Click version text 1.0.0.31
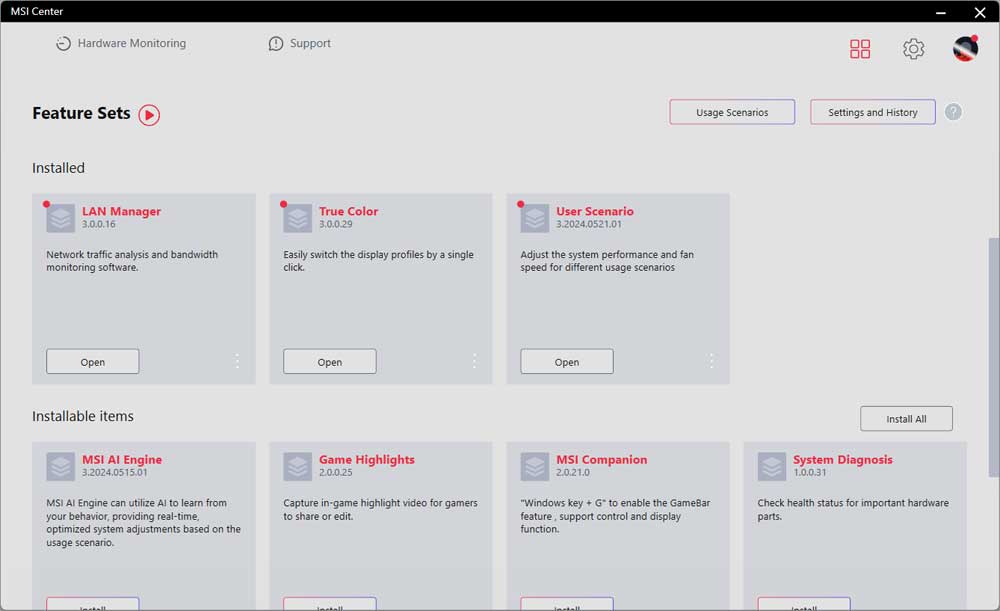 (810, 473)
